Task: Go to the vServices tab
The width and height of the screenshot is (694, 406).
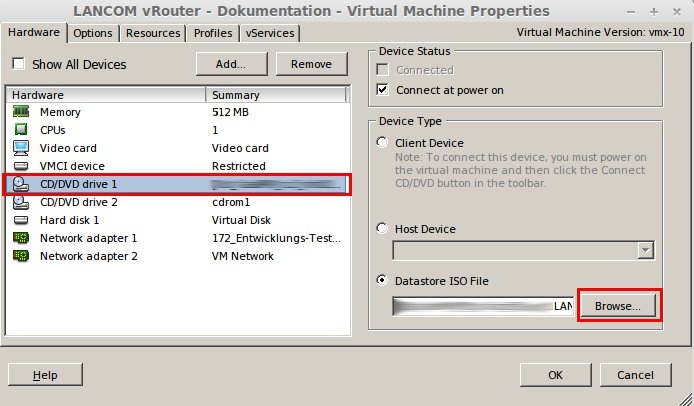Action: pyautogui.click(x=271, y=33)
